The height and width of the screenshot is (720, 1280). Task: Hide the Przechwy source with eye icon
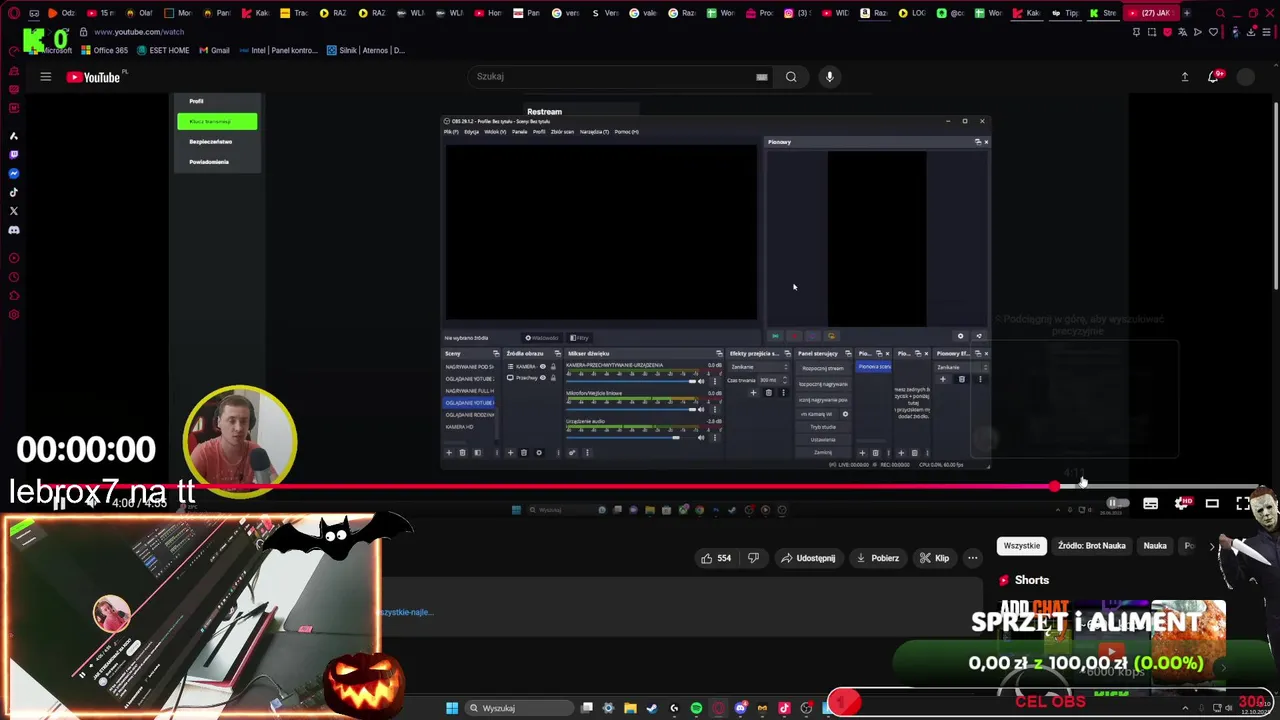pyautogui.click(x=543, y=378)
